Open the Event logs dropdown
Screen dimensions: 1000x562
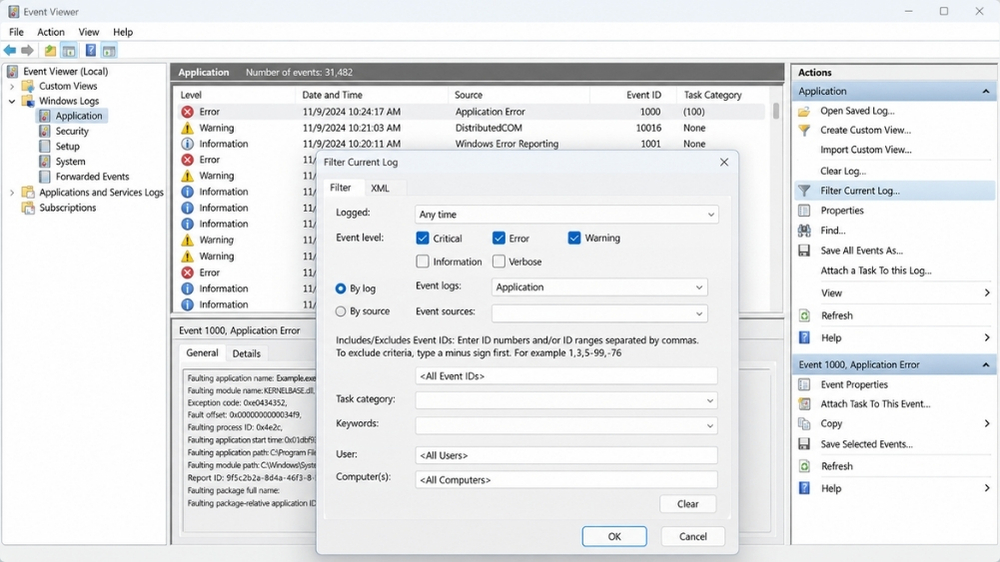tap(599, 287)
